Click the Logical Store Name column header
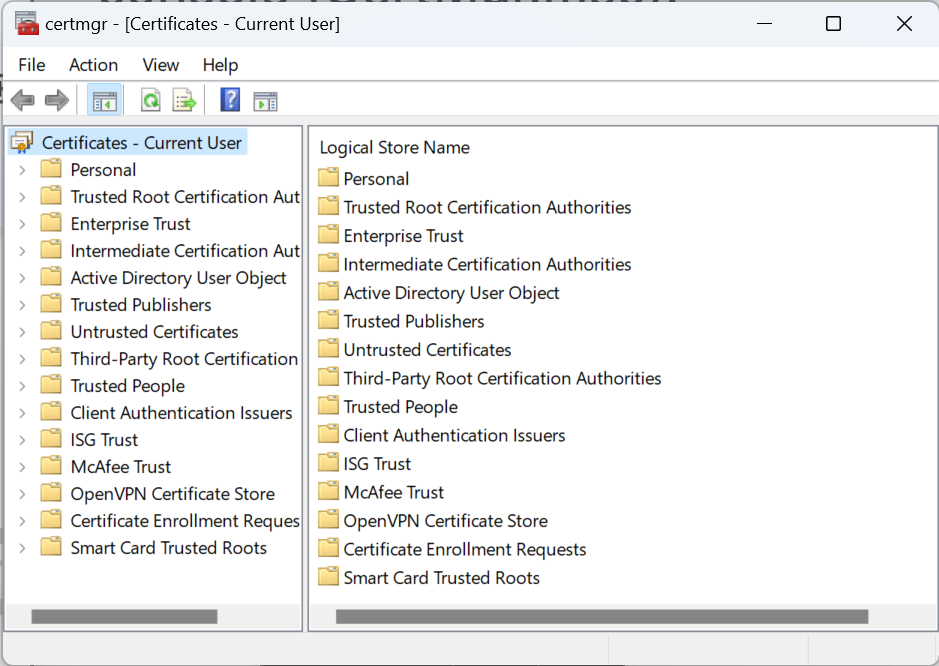 click(394, 148)
